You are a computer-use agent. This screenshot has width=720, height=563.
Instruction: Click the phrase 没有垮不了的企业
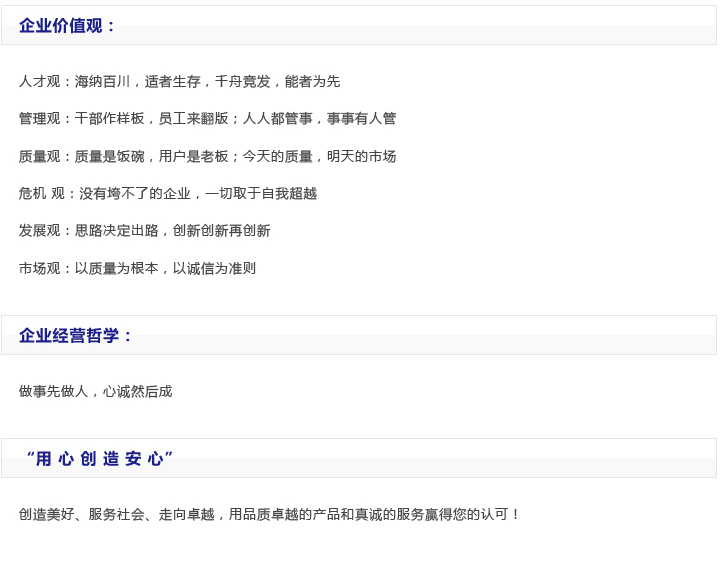135,193
